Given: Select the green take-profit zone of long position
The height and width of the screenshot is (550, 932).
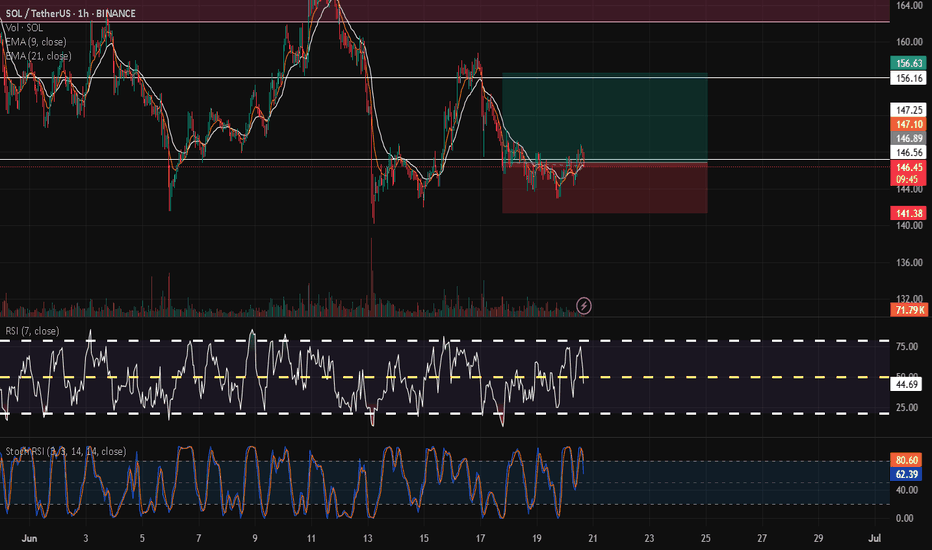Looking at the screenshot, I should tap(604, 117).
